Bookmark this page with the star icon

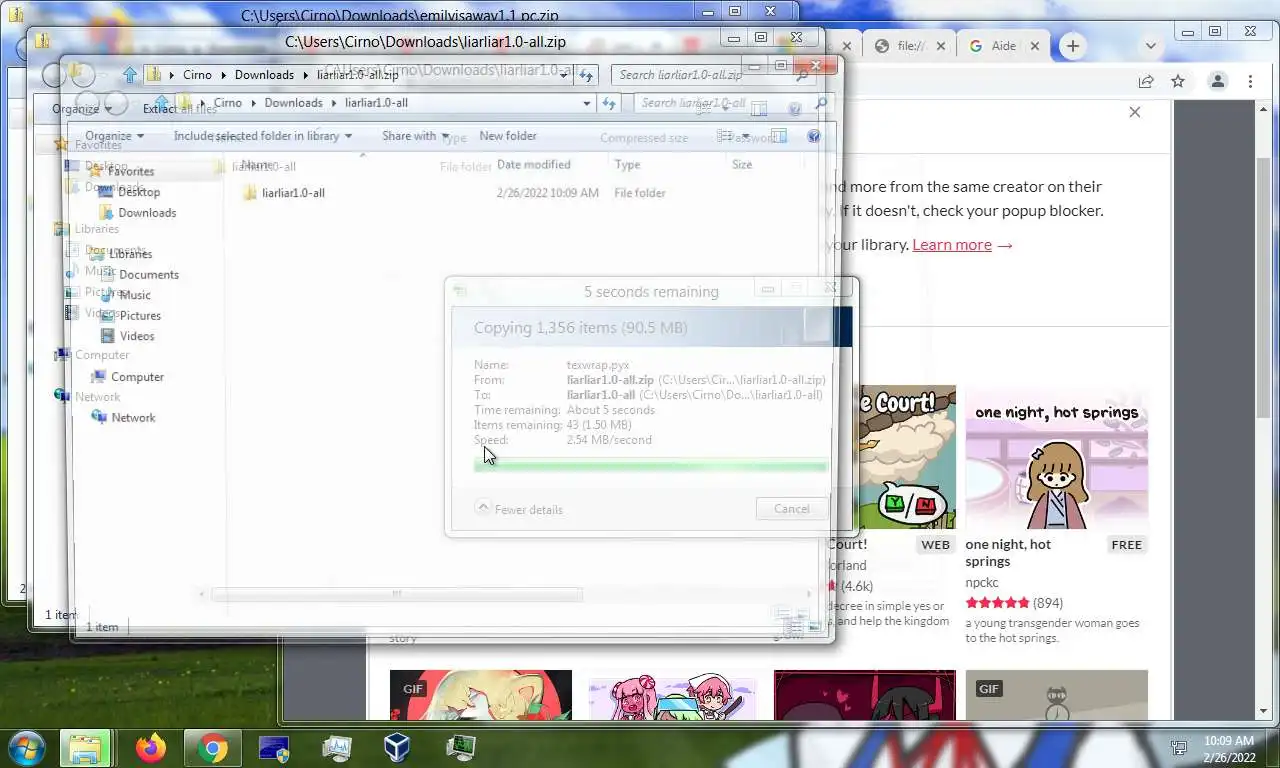coord(1178,82)
